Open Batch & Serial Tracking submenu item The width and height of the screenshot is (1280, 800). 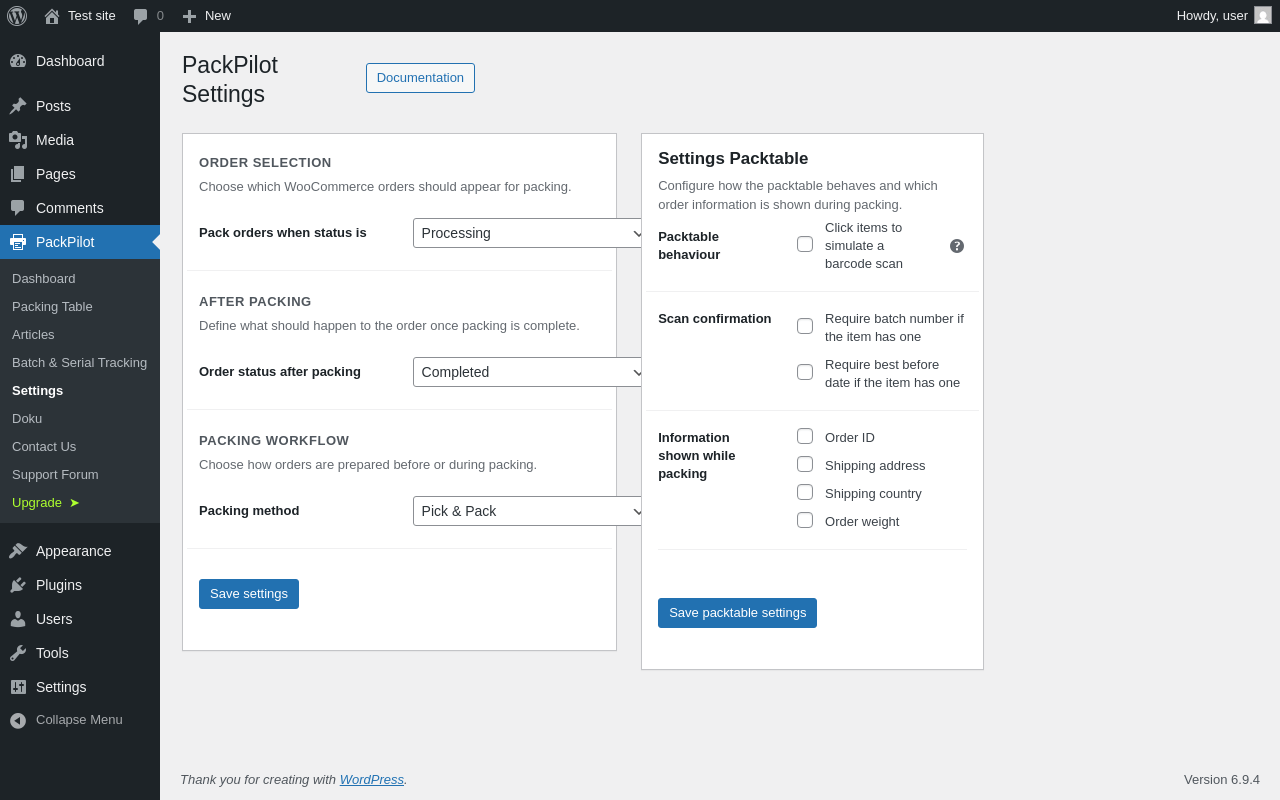pos(79,362)
